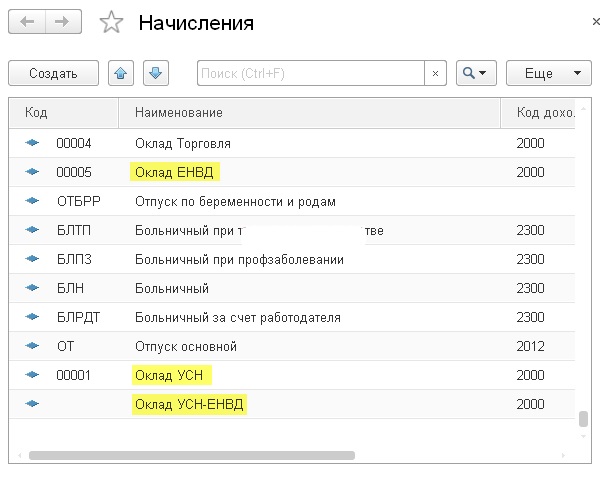Click code cell БЛН
This screenshot has height=483, width=616.
[x=70, y=288]
